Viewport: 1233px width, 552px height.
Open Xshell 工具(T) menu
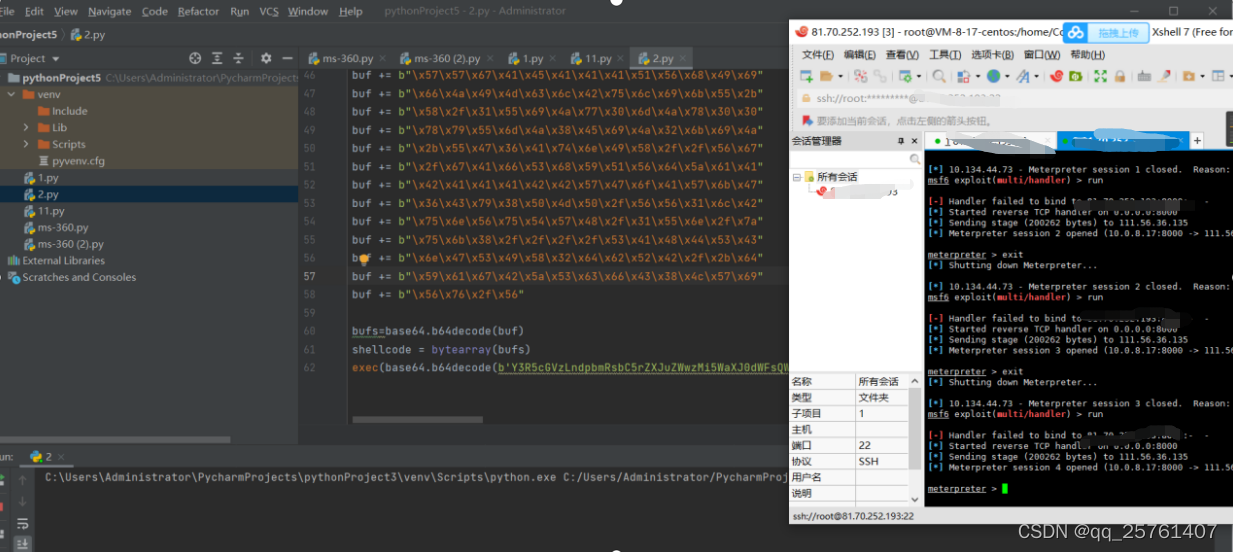[945, 55]
